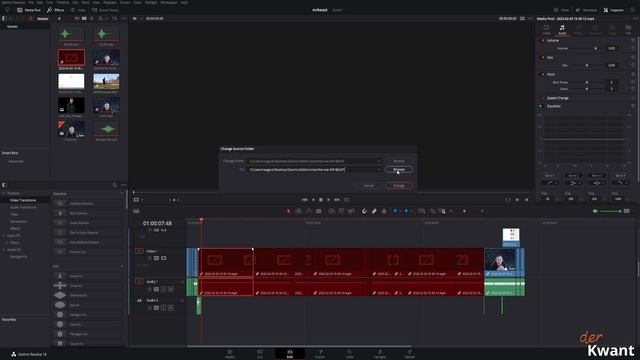Toggle the Equalizer section enable switch
The image size is (640, 360).
541,106
